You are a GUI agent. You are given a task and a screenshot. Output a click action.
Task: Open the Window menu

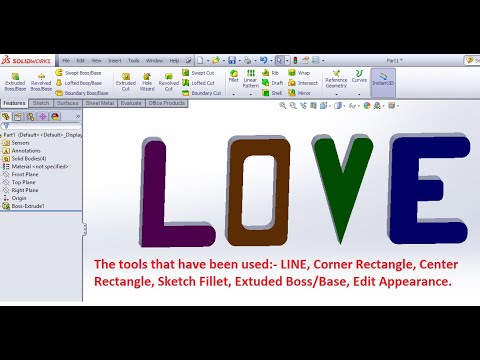[x=154, y=61]
